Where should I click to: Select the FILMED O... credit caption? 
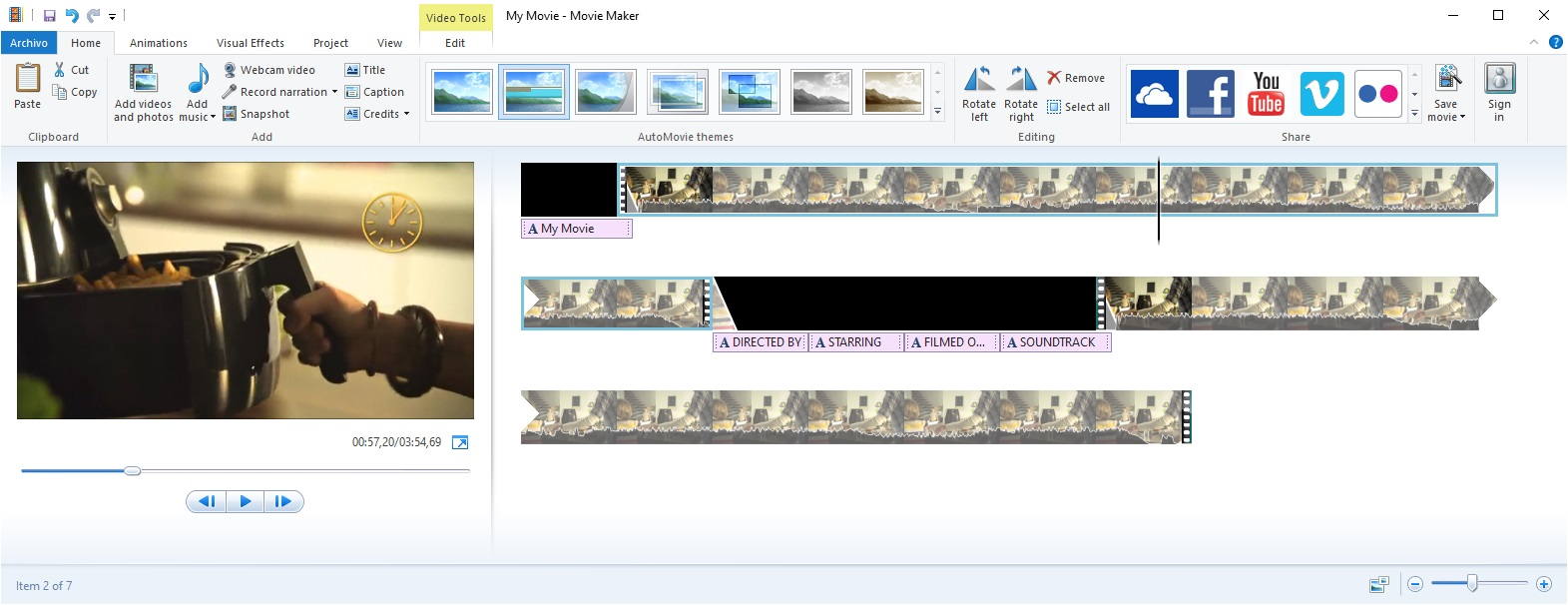951,342
